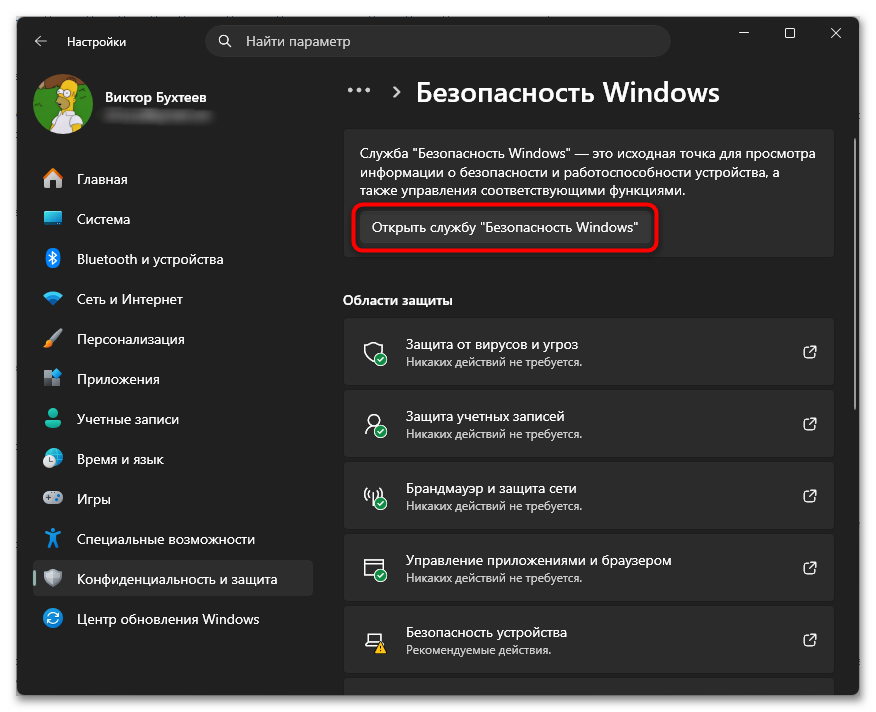The image size is (876, 712).
Task: Open Приложения settings section
Action: (x=173, y=379)
